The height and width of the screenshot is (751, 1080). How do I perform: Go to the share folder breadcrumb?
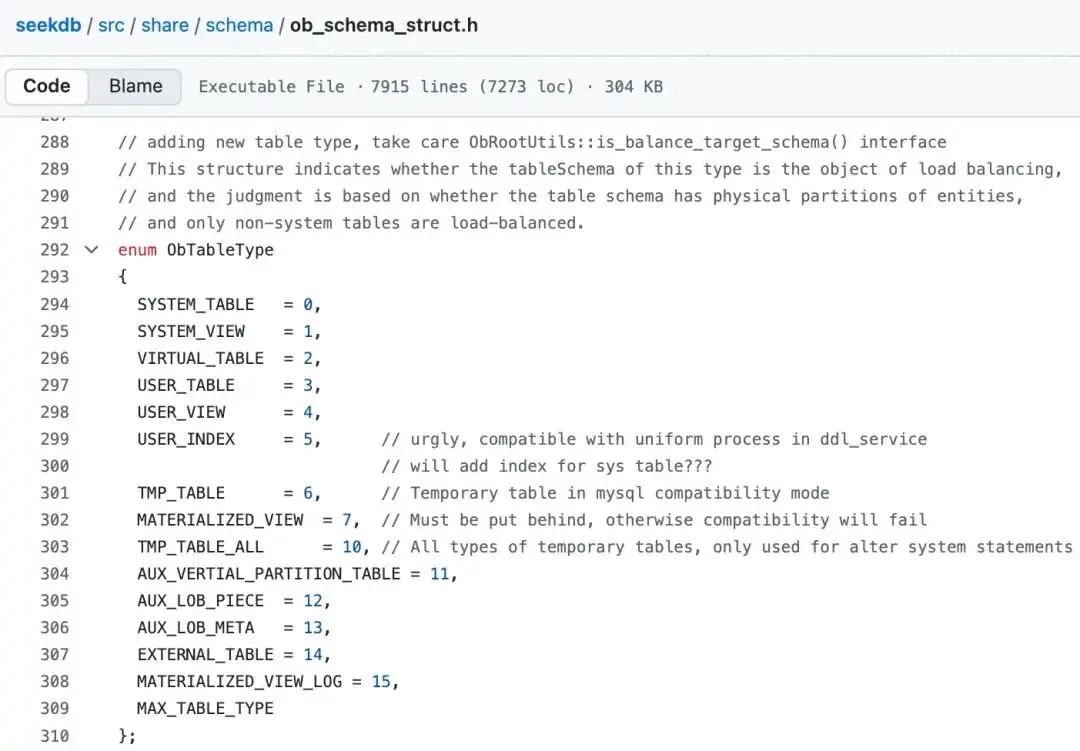pos(165,25)
